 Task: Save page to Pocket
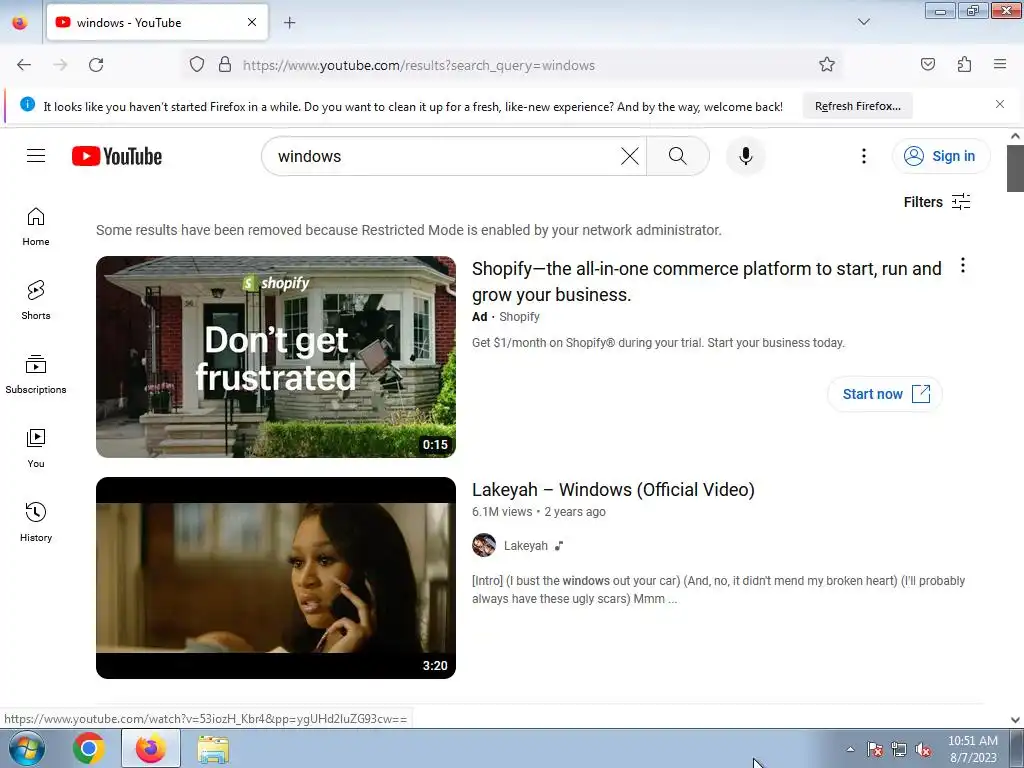tap(927, 65)
